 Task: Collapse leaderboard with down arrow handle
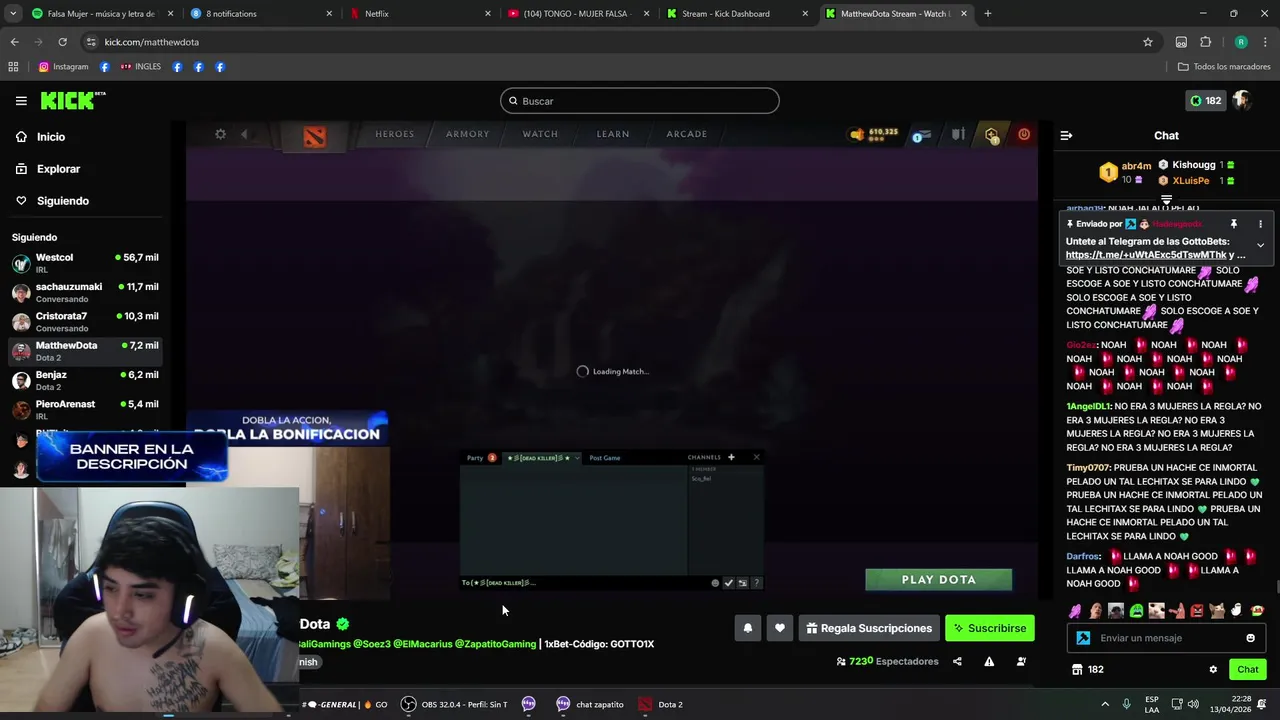point(1166,201)
